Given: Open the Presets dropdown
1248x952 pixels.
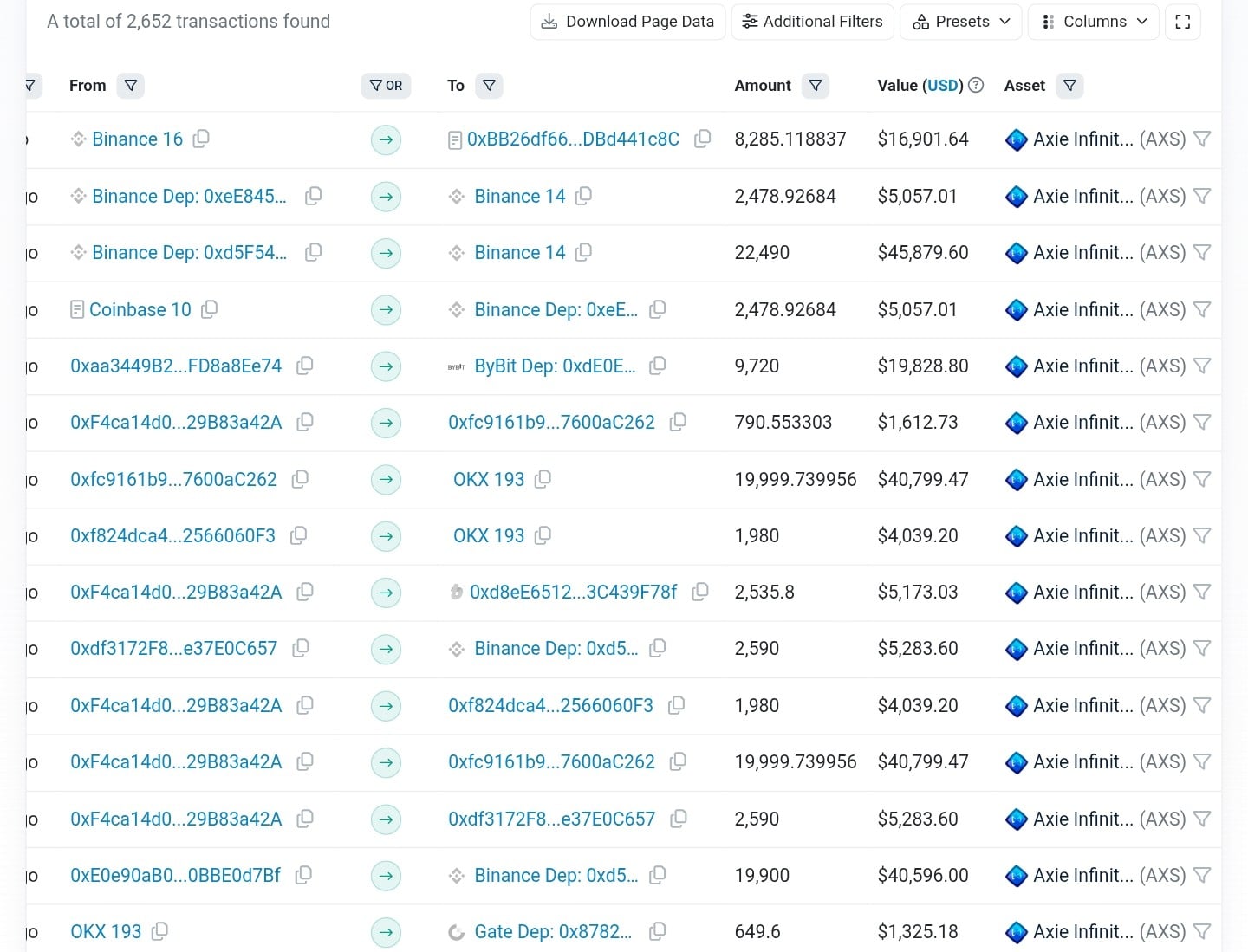Looking at the screenshot, I should (960, 21).
